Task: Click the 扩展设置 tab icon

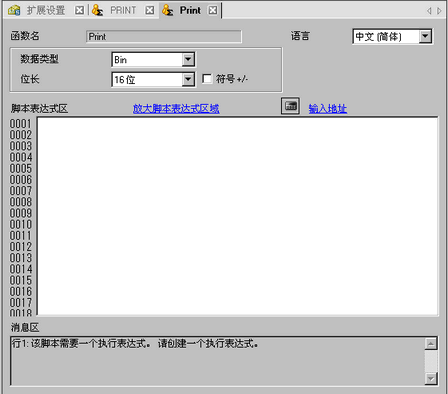Action: 14,10
